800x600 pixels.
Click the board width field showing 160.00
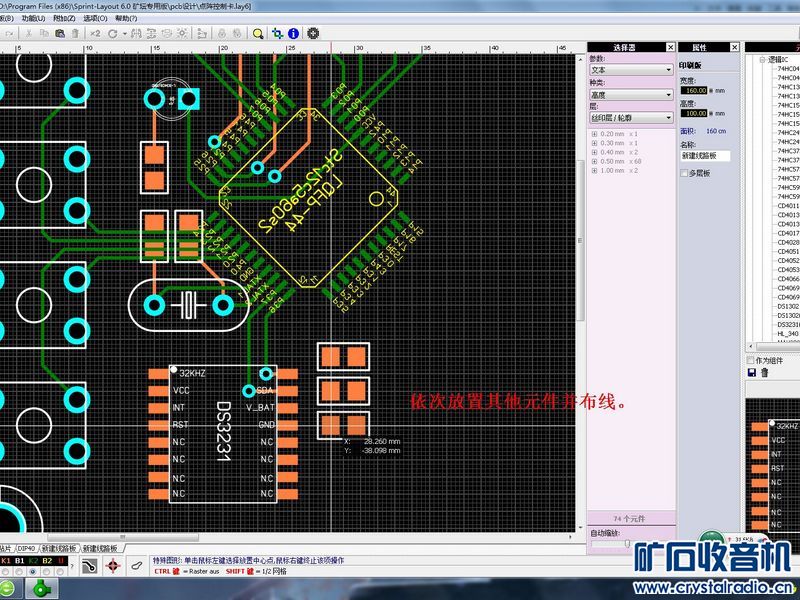click(x=694, y=90)
